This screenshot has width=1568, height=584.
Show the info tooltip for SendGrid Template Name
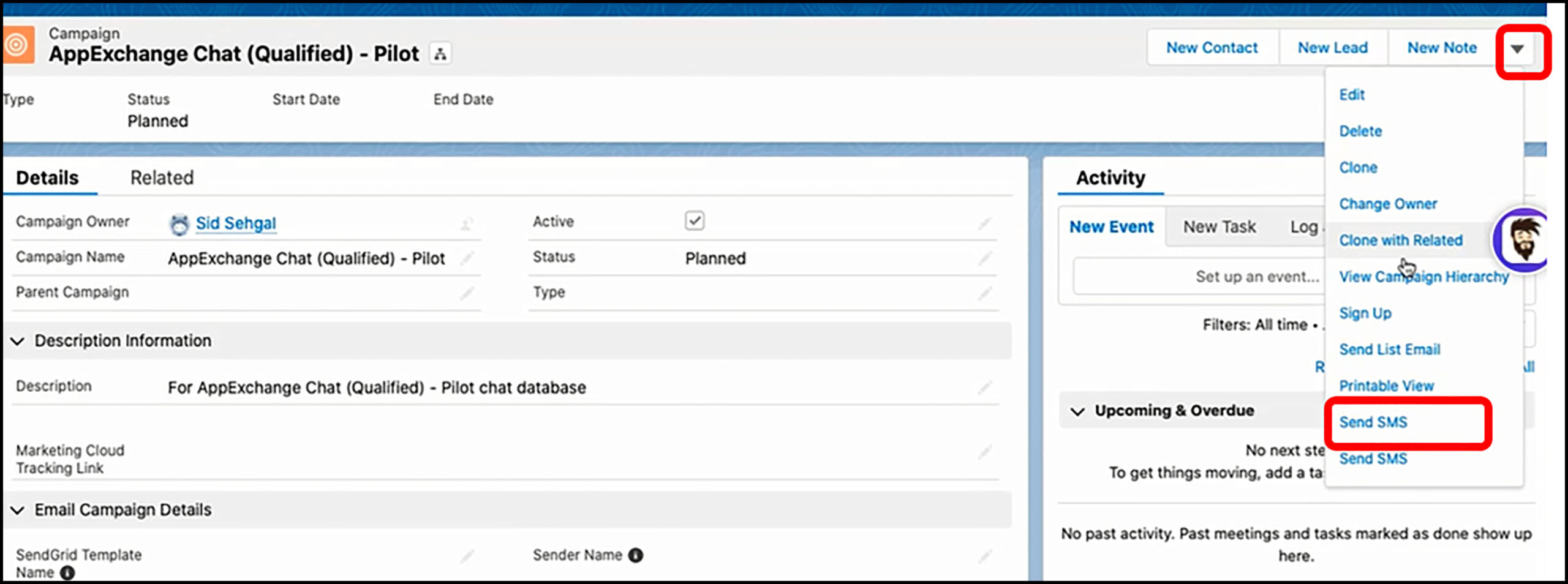[x=67, y=573]
